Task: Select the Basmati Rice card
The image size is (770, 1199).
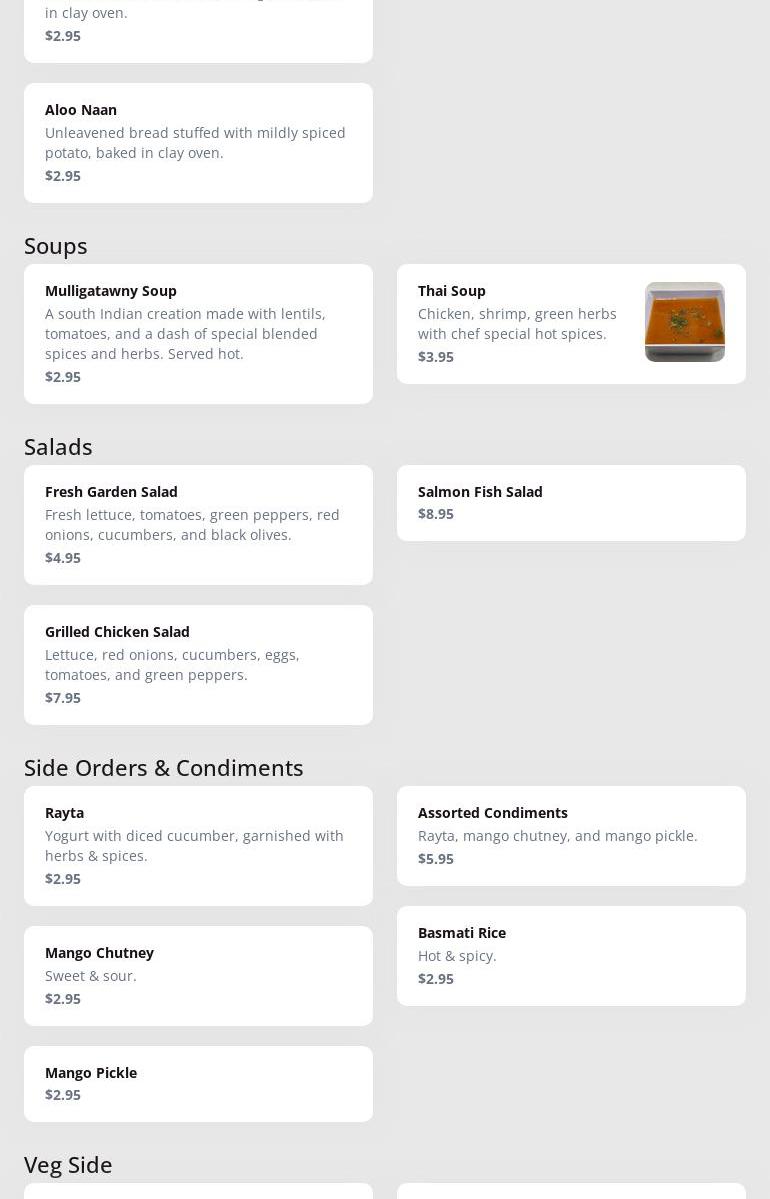Action: click(571, 956)
